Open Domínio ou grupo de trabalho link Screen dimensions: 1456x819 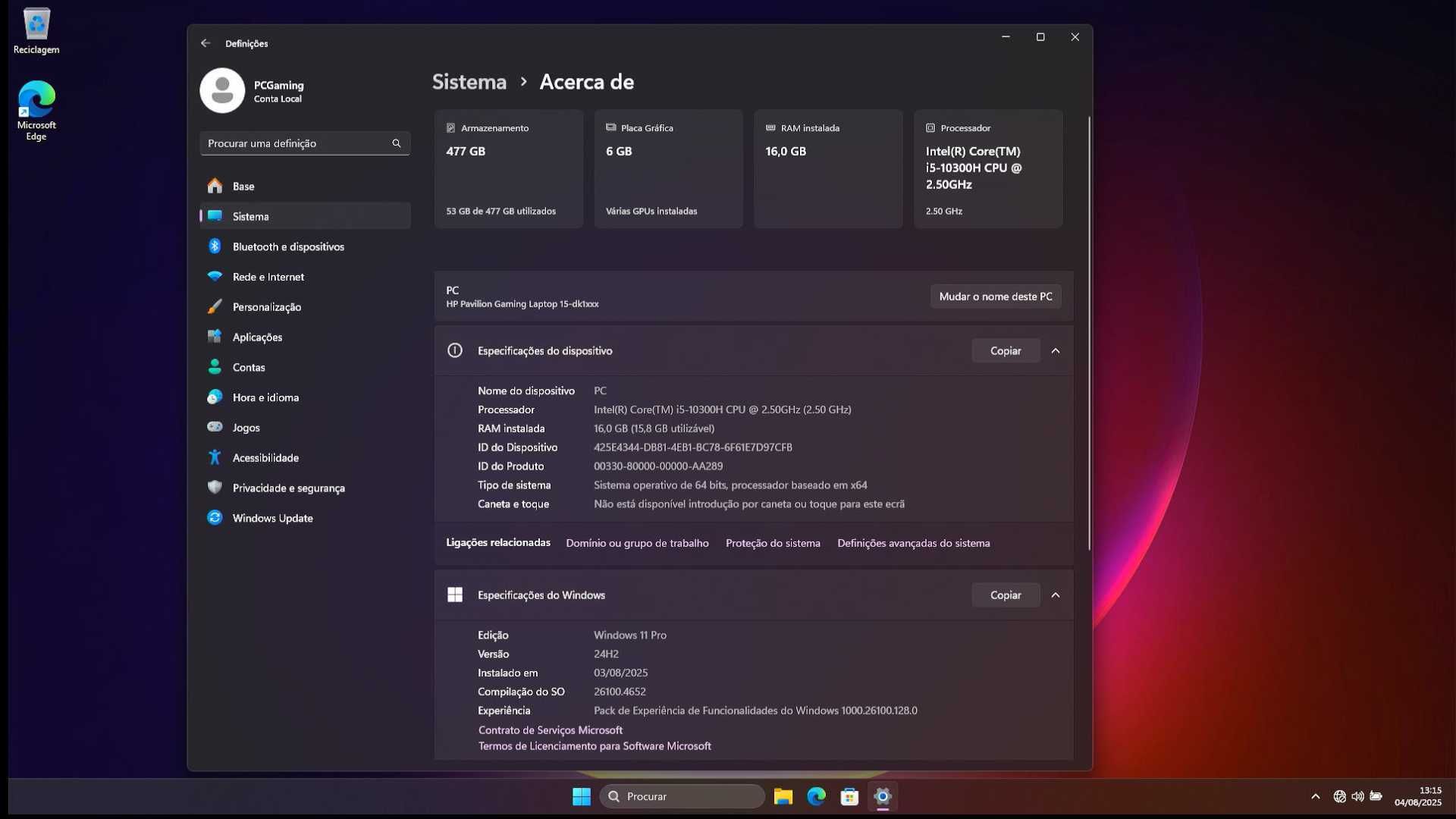(637, 544)
